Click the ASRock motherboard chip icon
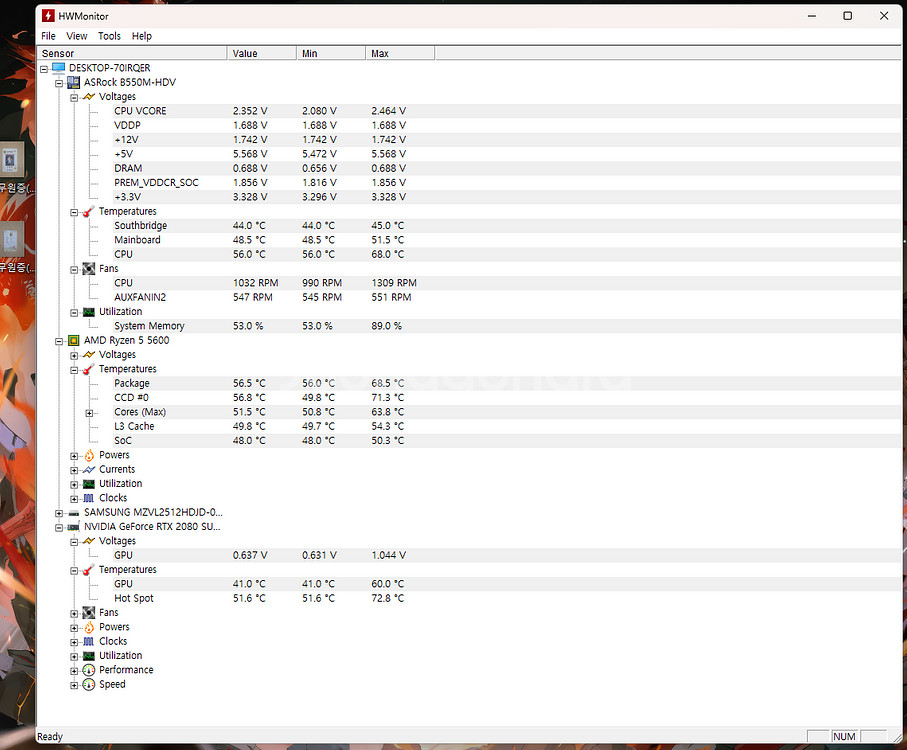 tap(73, 83)
